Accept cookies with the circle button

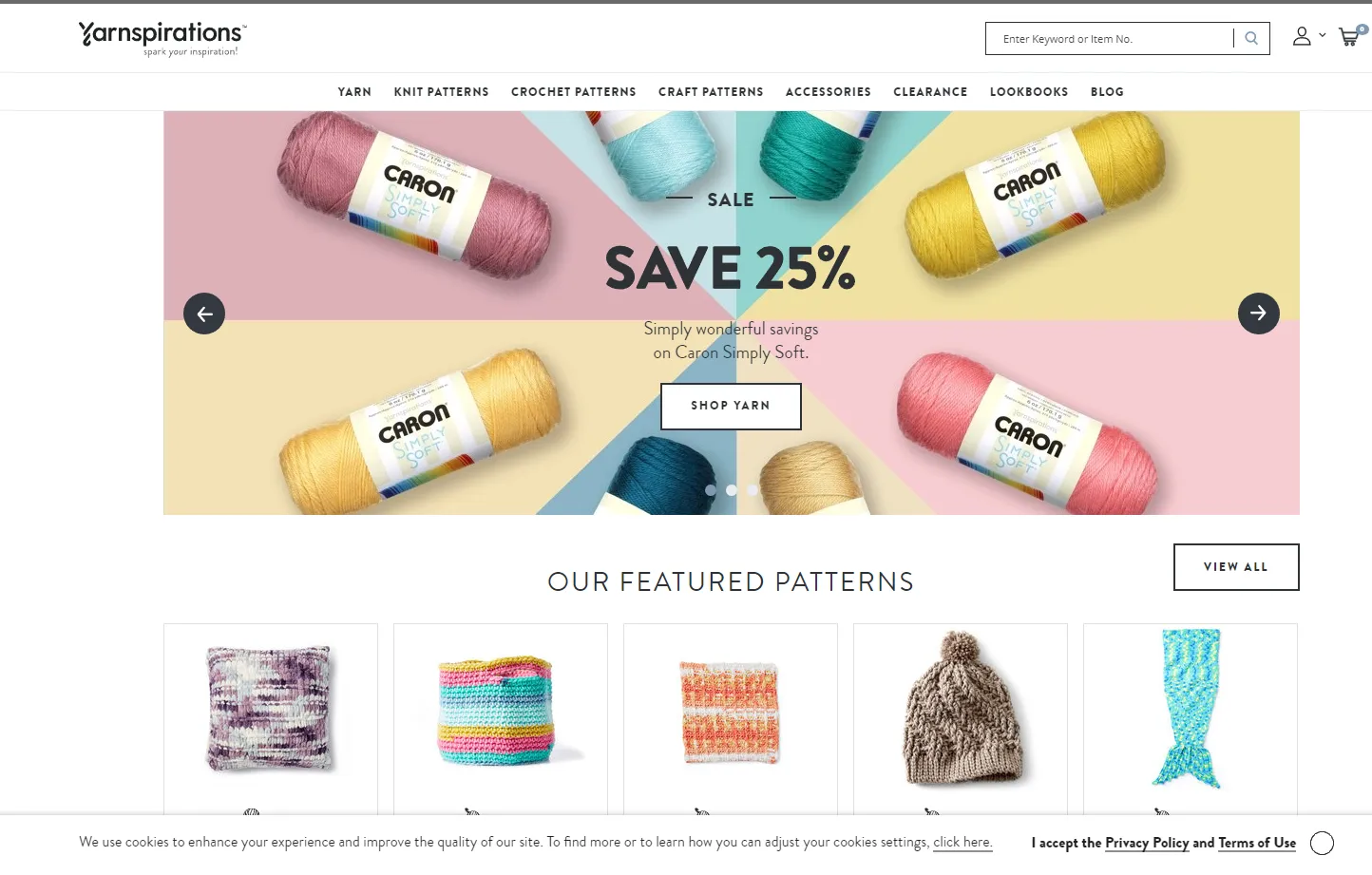point(1322,843)
